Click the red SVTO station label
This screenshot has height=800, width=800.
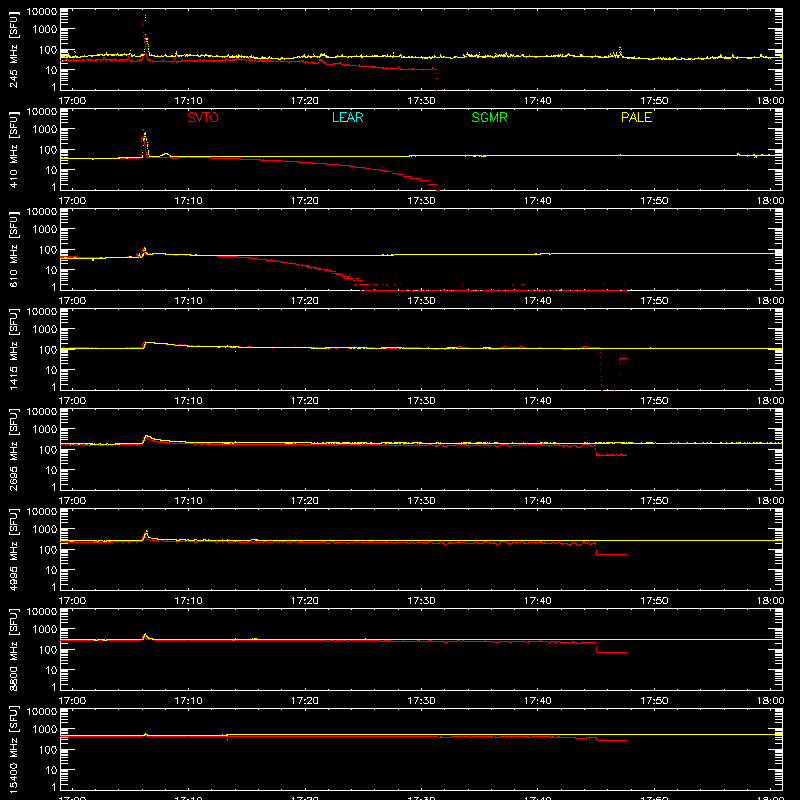click(203, 117)
